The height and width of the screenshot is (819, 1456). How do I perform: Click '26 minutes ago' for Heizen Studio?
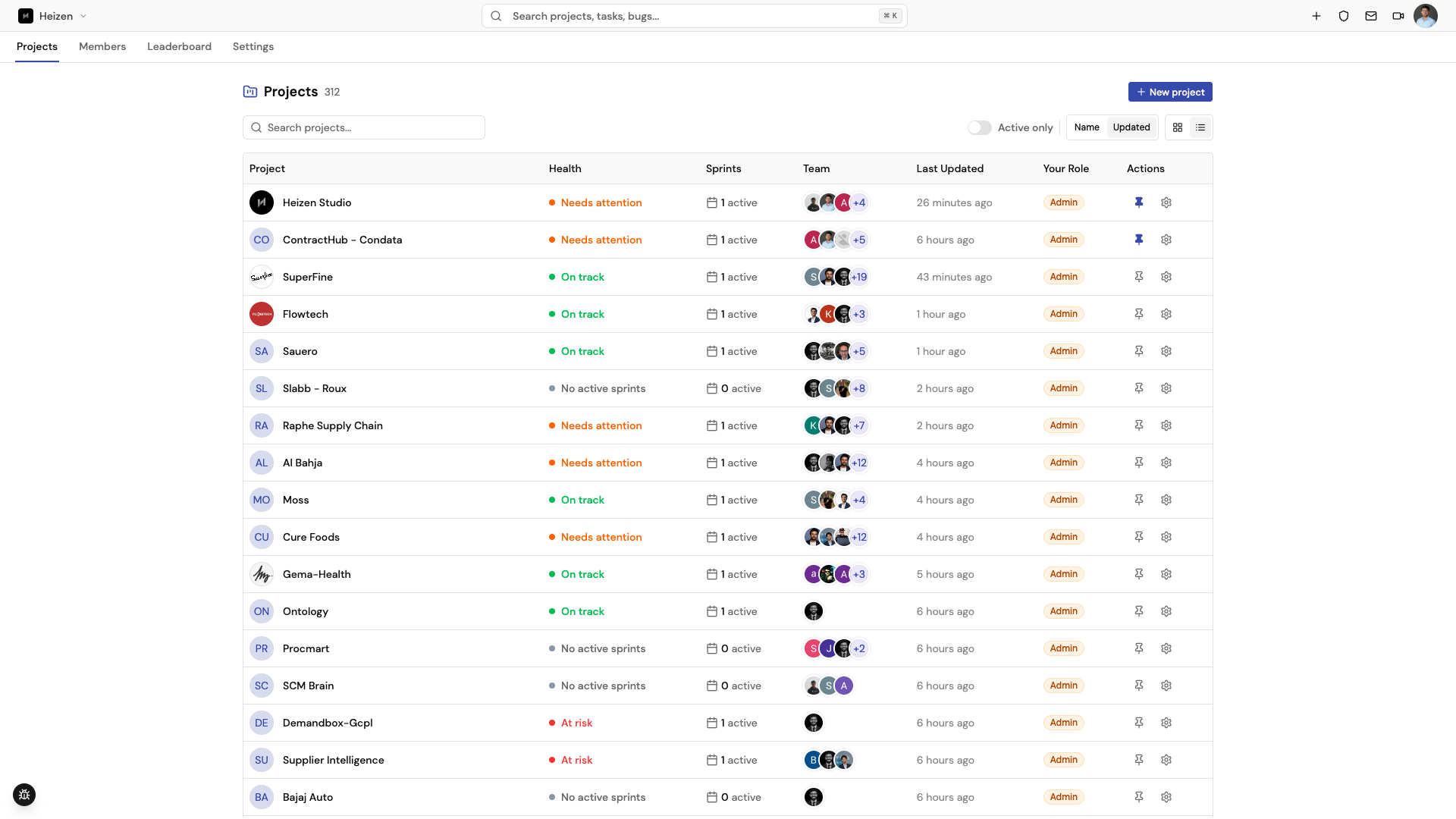pos(954,202)
